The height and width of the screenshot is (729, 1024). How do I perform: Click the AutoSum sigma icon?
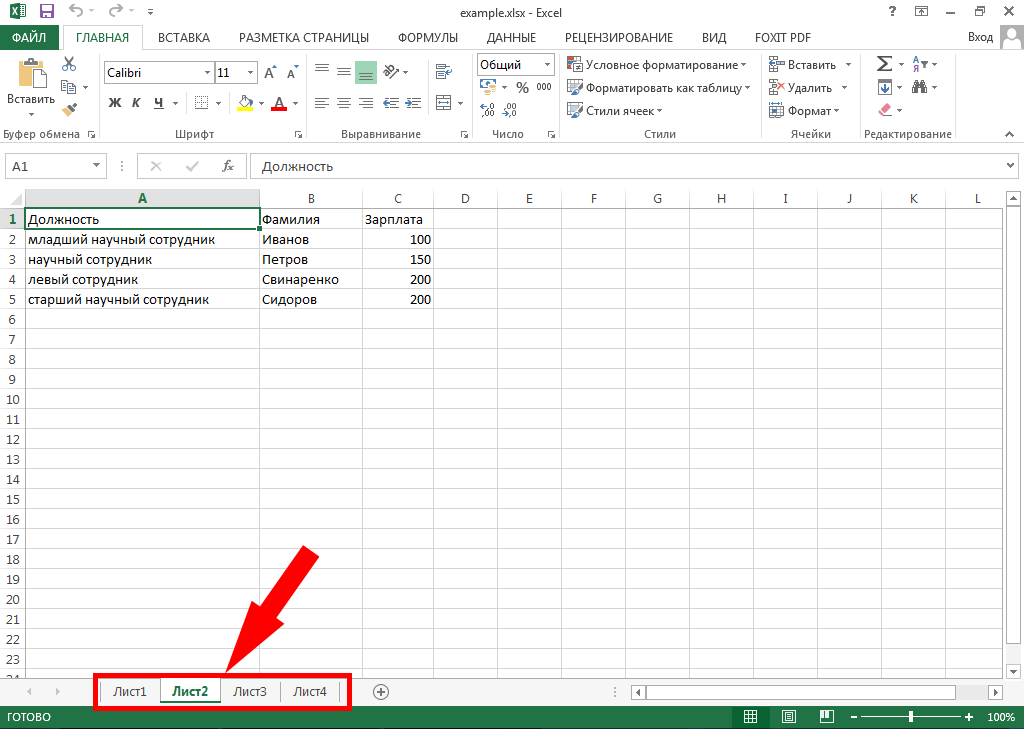(x=883, y=64)
